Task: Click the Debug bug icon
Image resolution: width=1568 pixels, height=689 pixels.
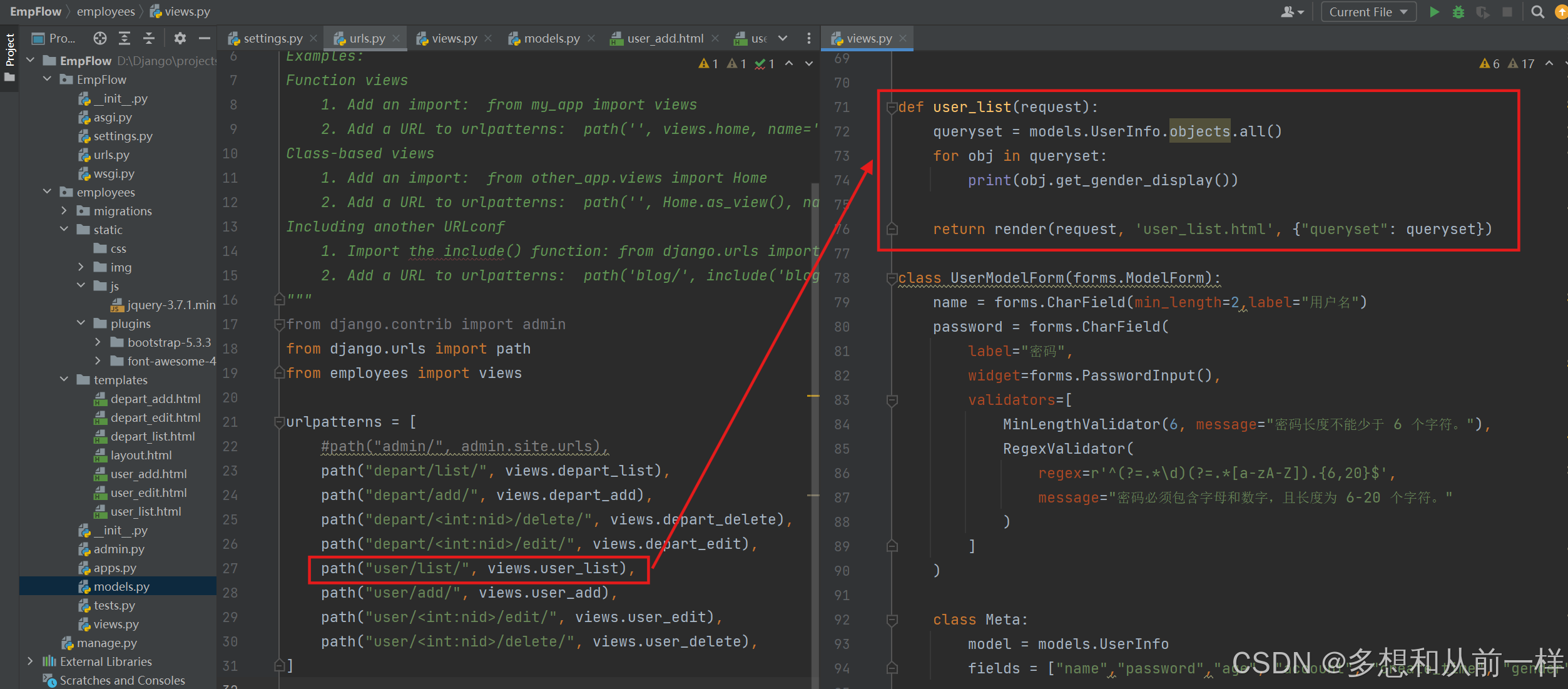Action: pos(1459,12)
